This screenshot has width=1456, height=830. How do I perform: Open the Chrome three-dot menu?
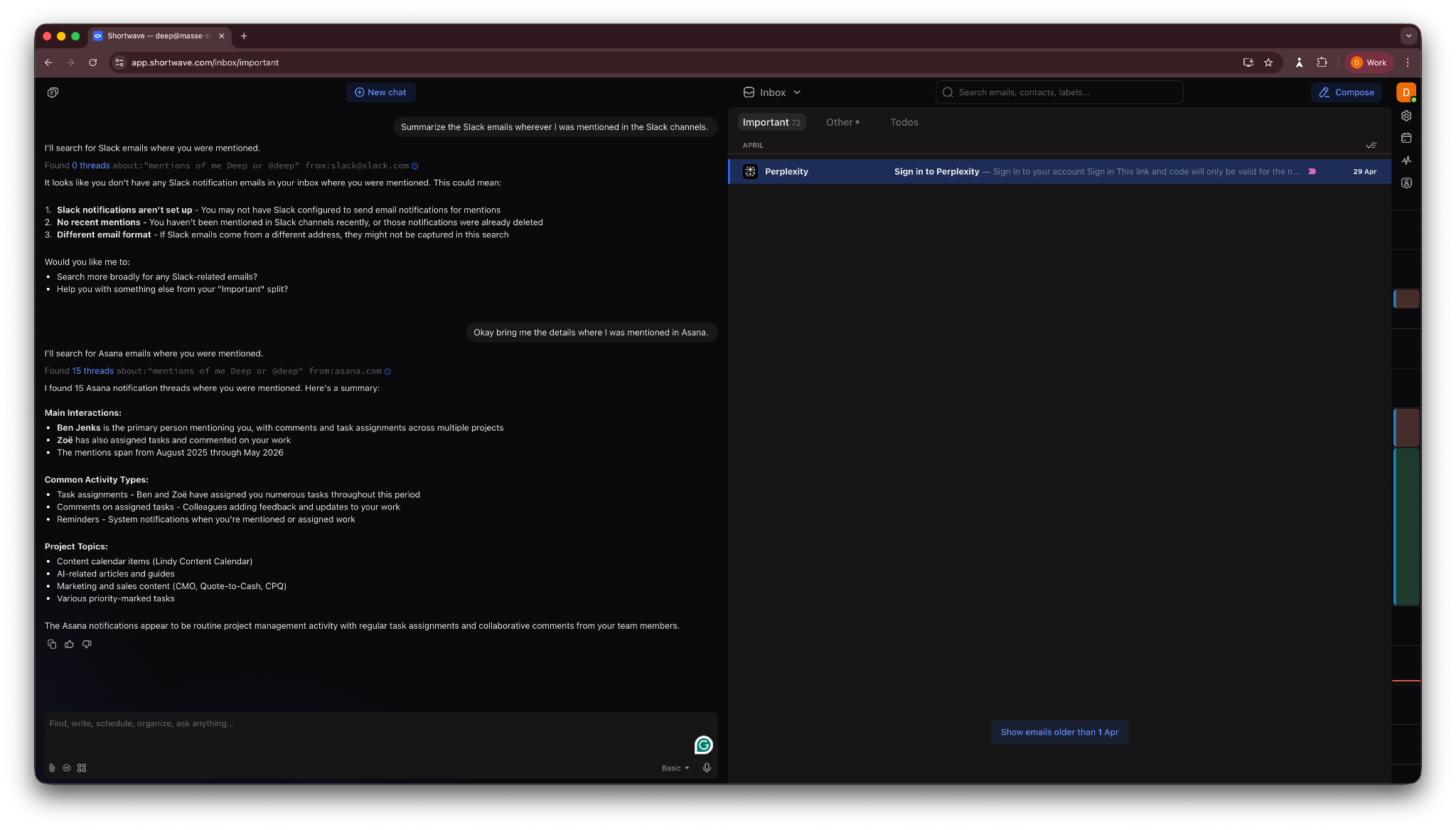[1408, 63]
